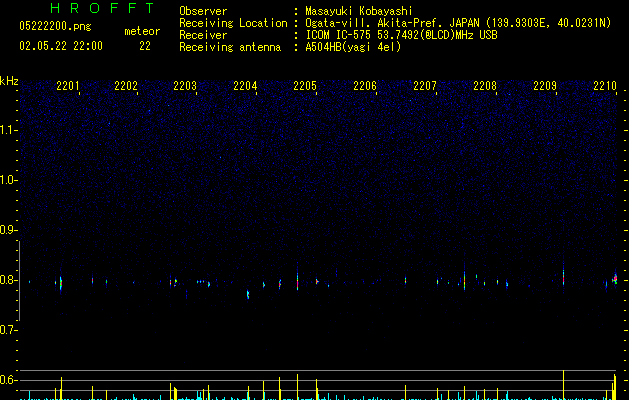Click the 2209 time marker
The image size is (629, 400).
[545, 86]
